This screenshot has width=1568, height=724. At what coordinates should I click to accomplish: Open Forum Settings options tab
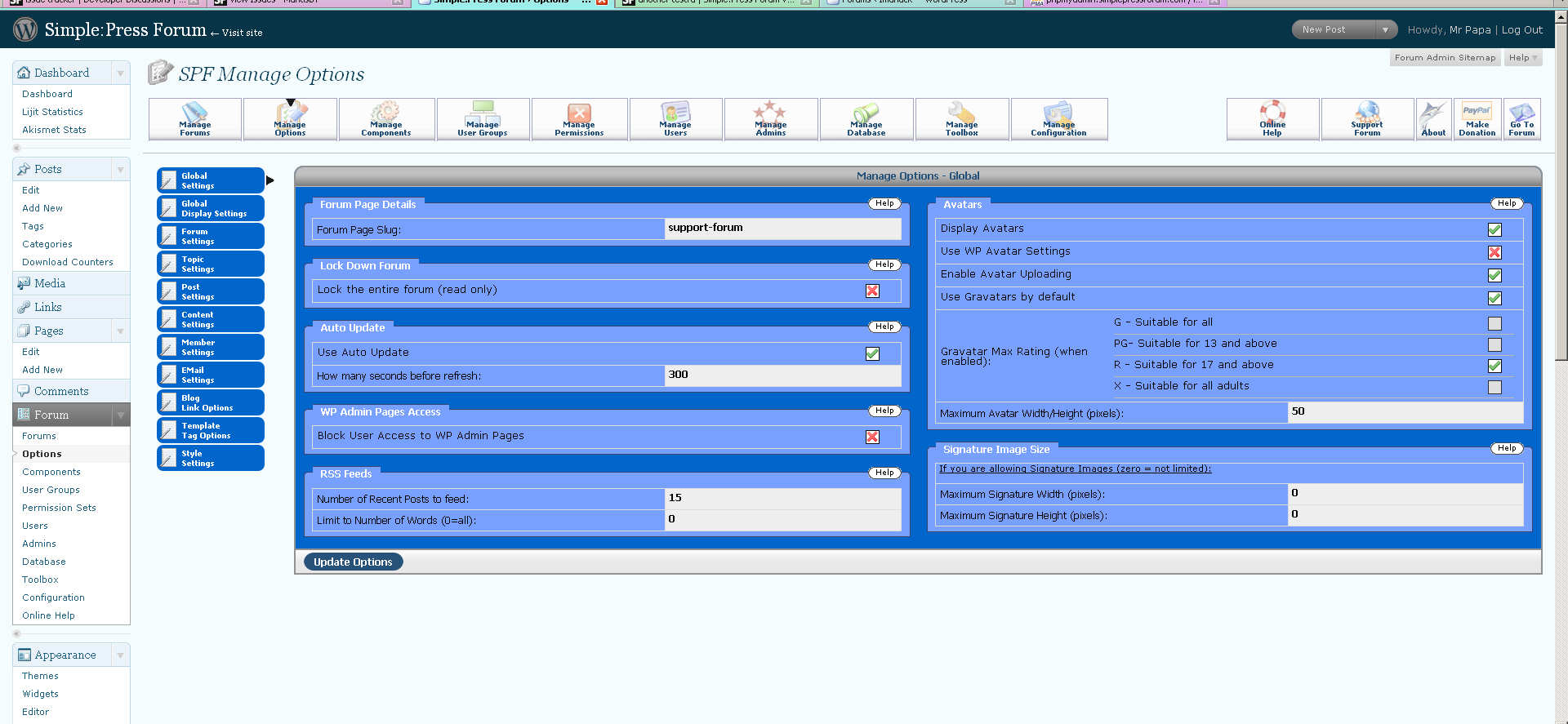(211, 236)
